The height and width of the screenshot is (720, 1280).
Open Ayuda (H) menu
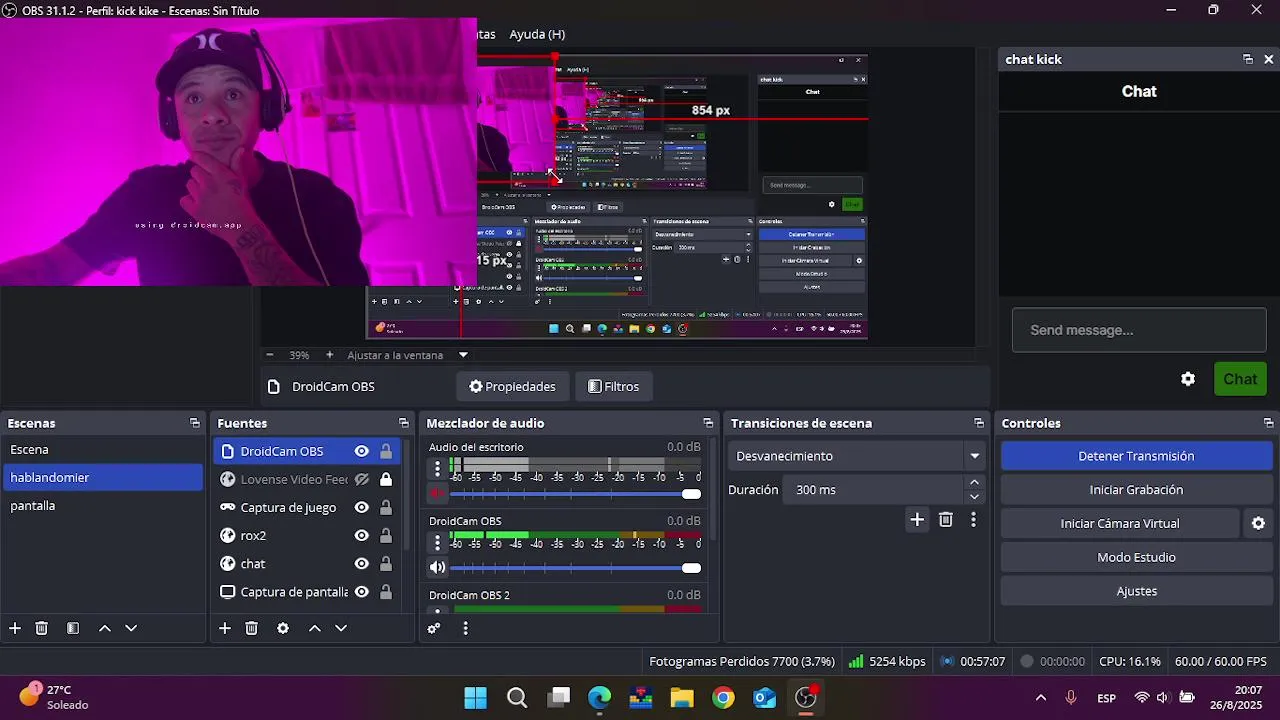(537, 34)
